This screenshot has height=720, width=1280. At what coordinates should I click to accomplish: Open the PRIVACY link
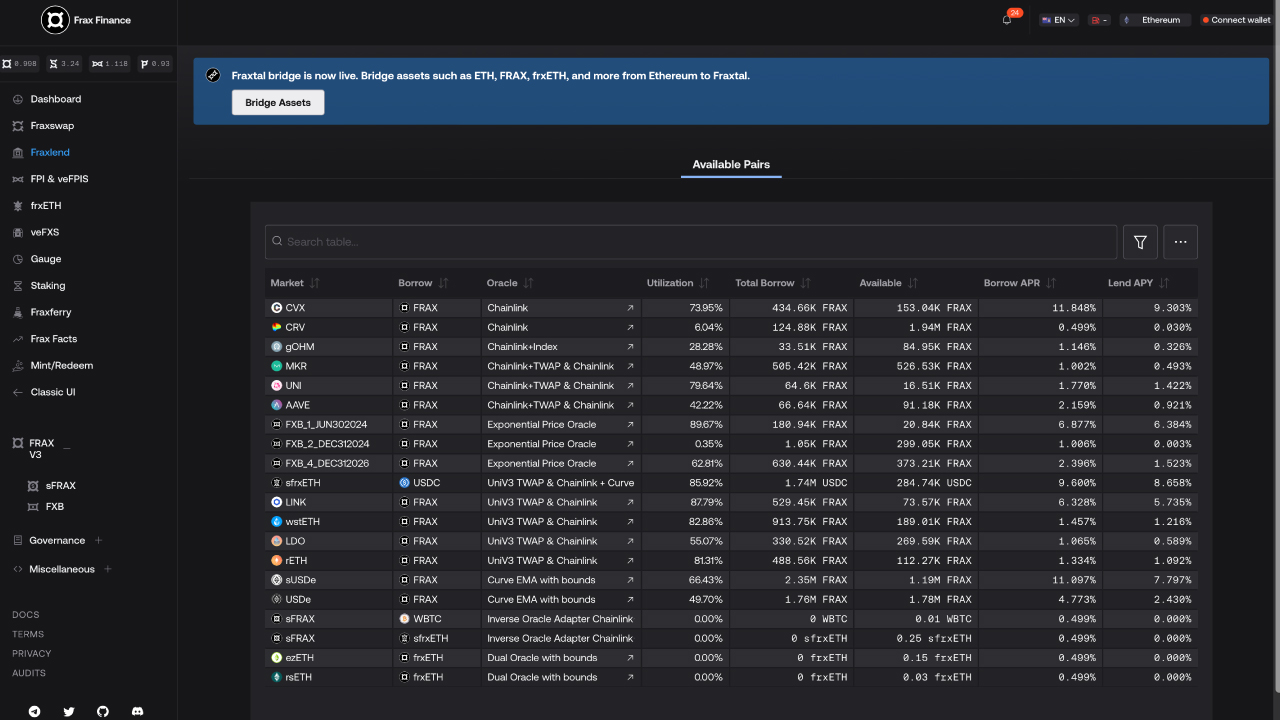[32, 653]
